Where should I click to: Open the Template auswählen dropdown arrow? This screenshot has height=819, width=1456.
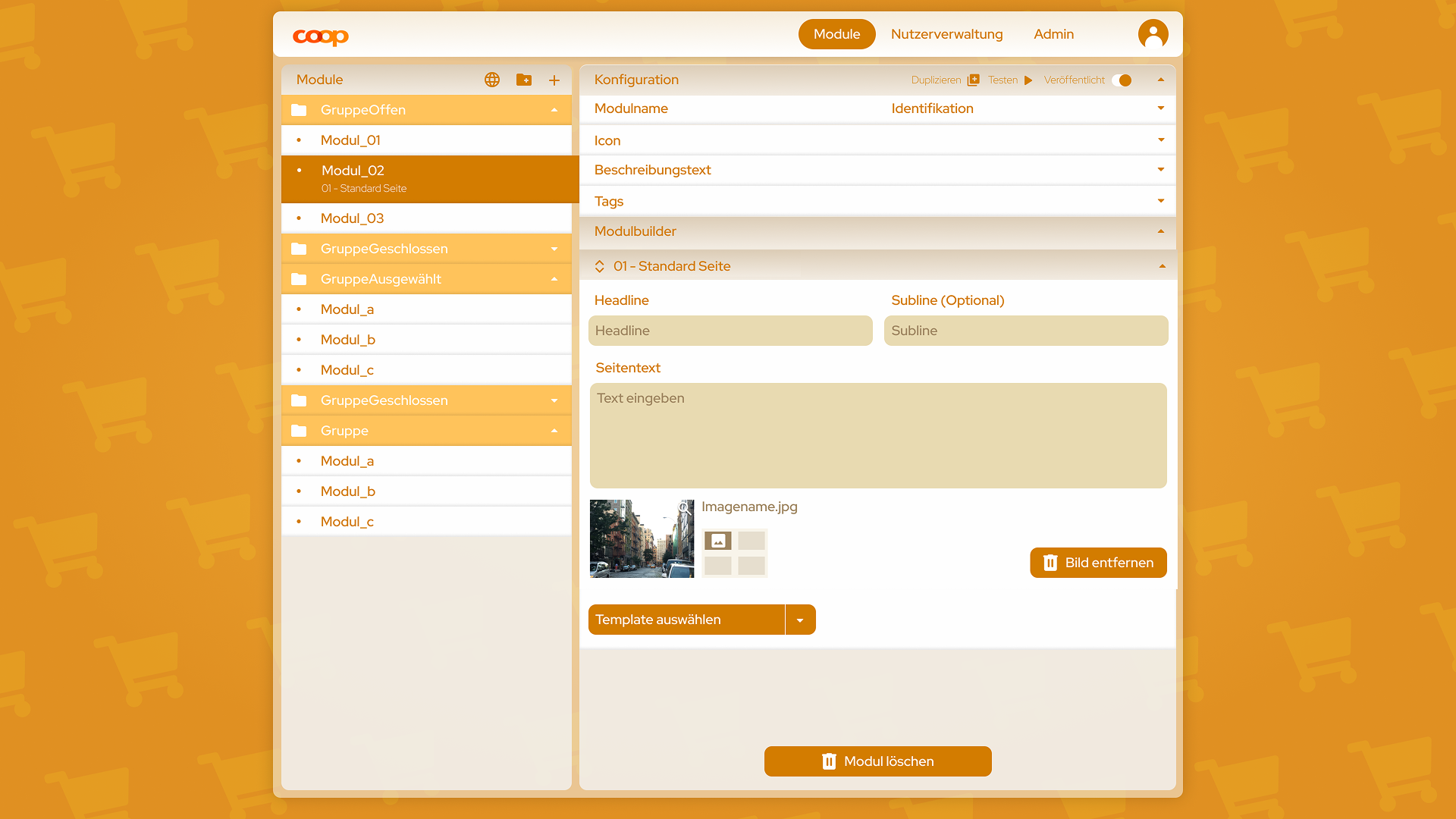(x=800, y=620)
